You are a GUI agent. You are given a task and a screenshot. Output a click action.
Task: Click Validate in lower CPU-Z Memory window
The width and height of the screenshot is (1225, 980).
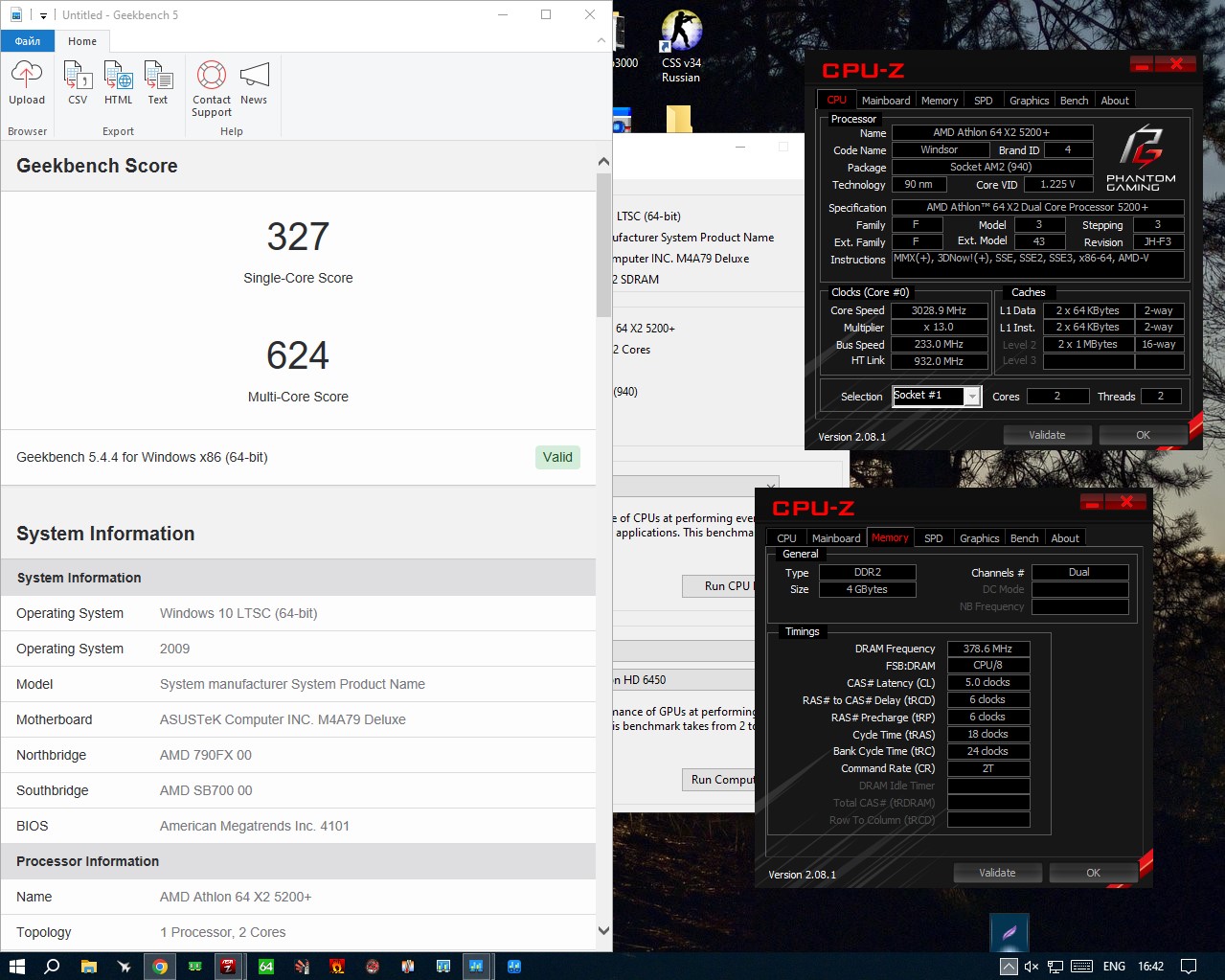(997, 873)
